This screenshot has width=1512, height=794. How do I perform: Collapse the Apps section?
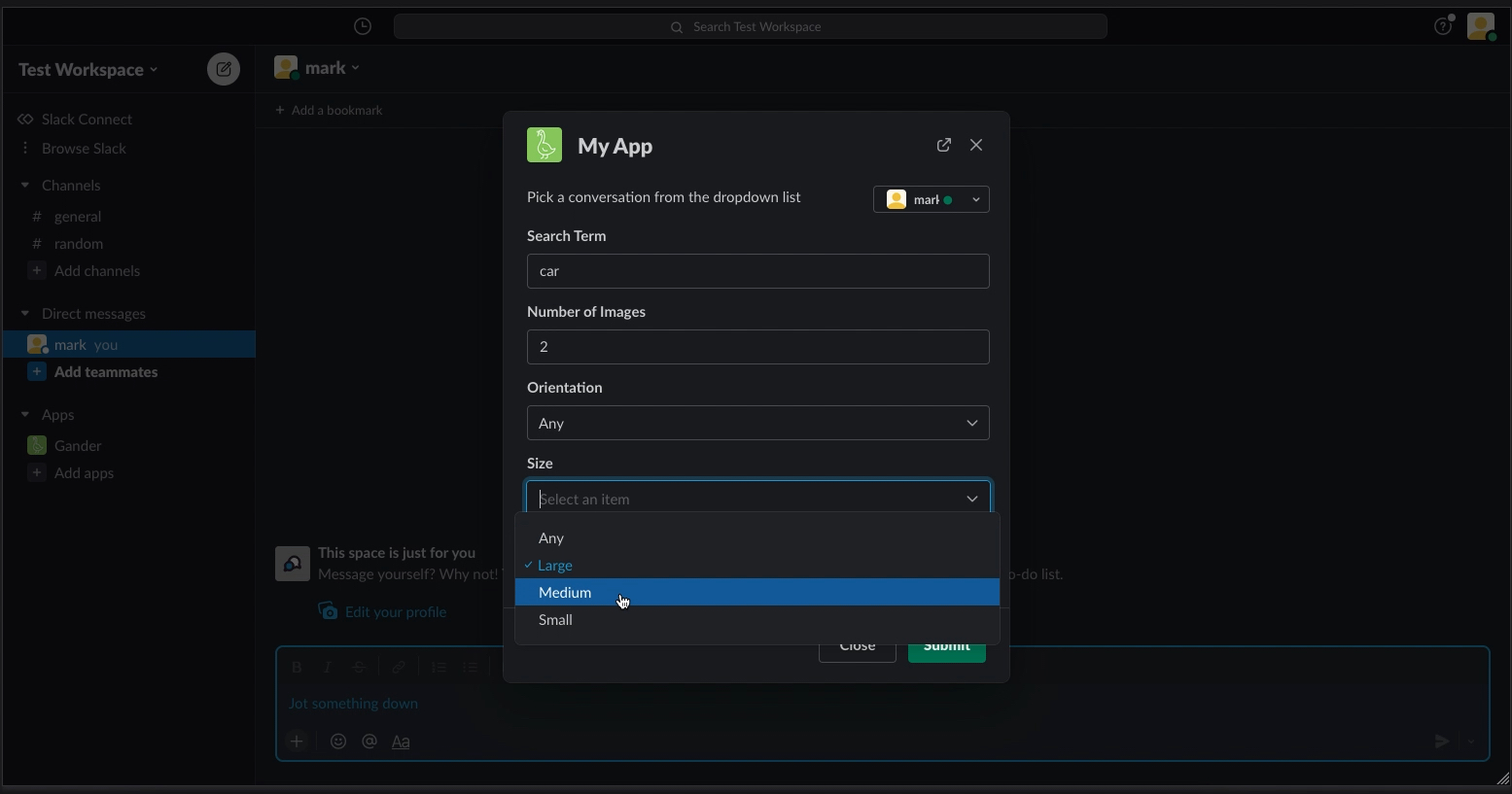25,414
